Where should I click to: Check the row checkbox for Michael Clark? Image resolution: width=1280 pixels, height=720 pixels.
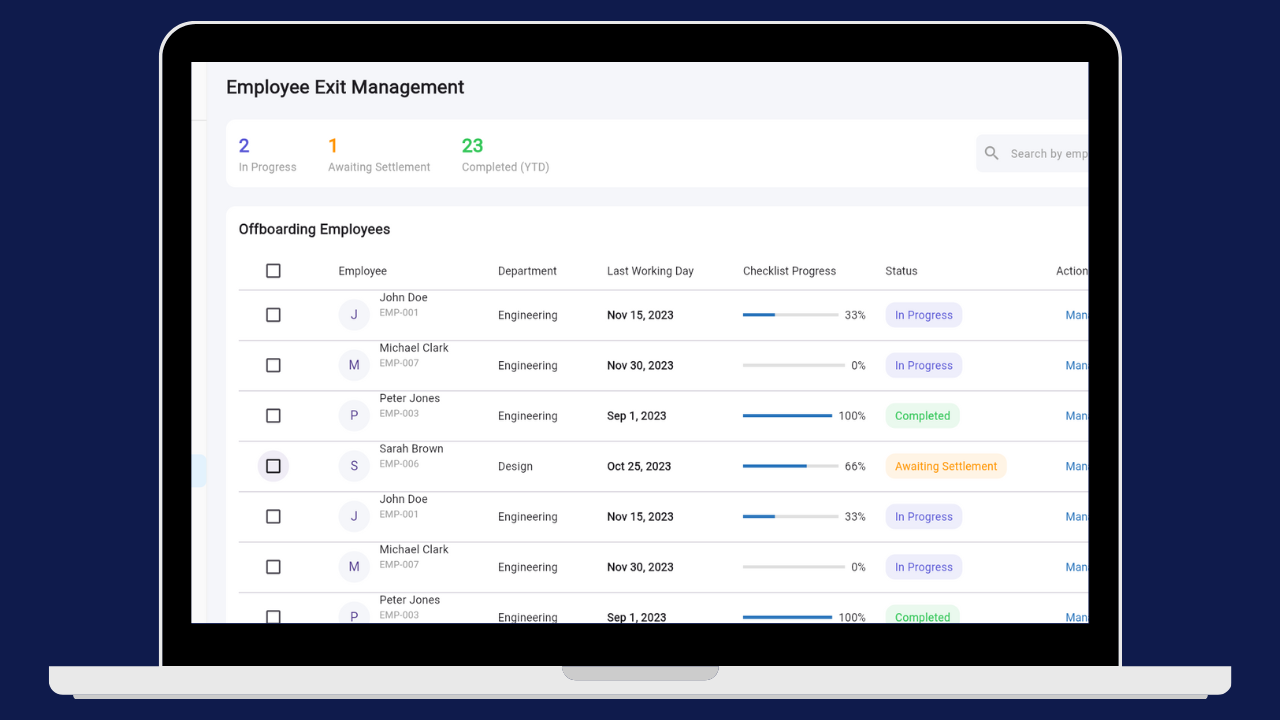pyautogui.click(x=273, y=365)
